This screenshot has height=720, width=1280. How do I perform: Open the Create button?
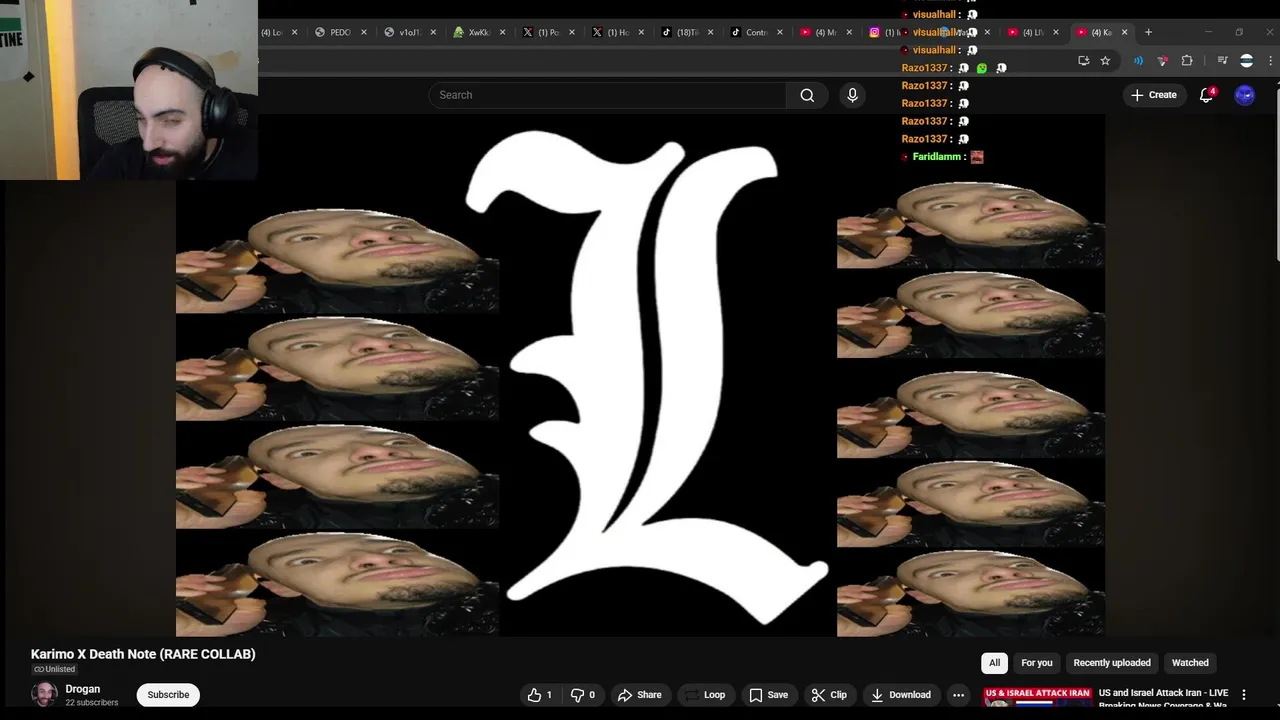click(1153, 95)
